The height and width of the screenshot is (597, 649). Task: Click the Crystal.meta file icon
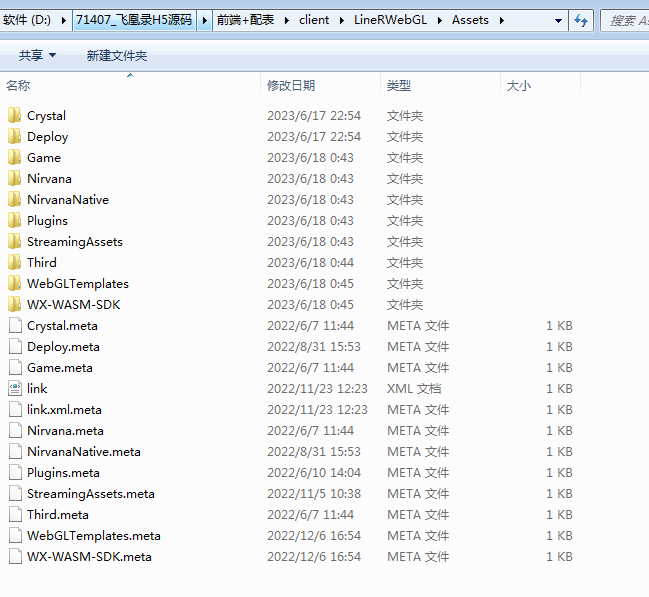pyautogui.click(x=14, y=326)
